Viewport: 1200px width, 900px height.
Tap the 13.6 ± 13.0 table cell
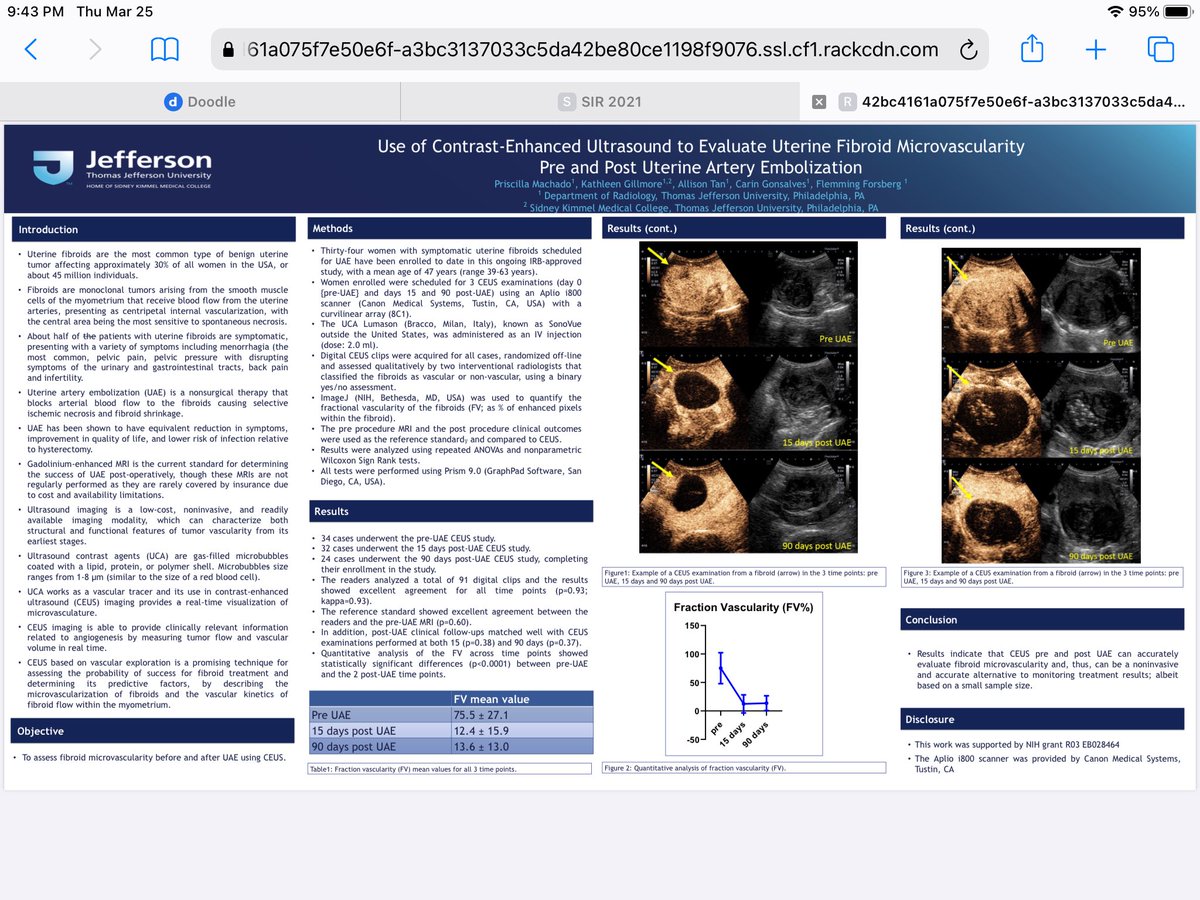[522, 747]
